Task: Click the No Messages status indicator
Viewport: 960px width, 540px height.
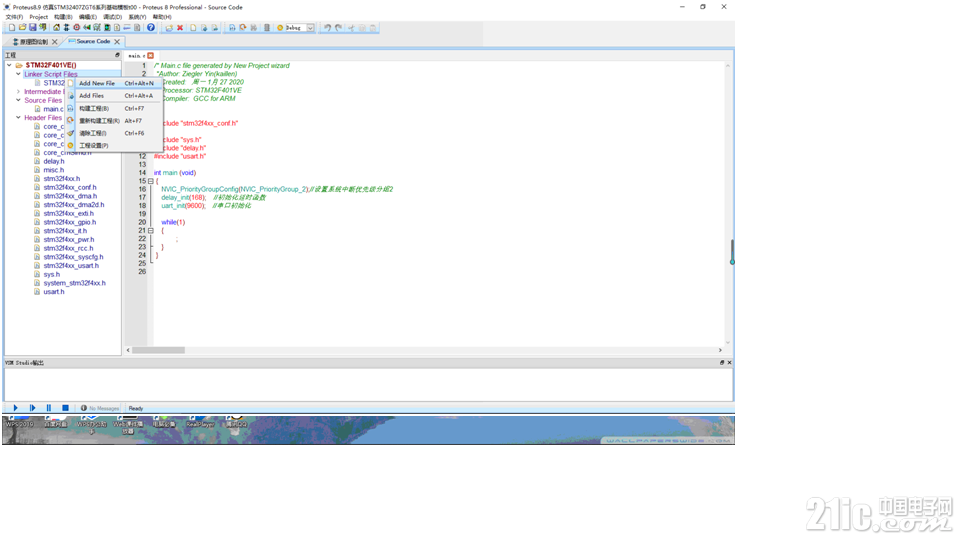Action: click(100, 408)
